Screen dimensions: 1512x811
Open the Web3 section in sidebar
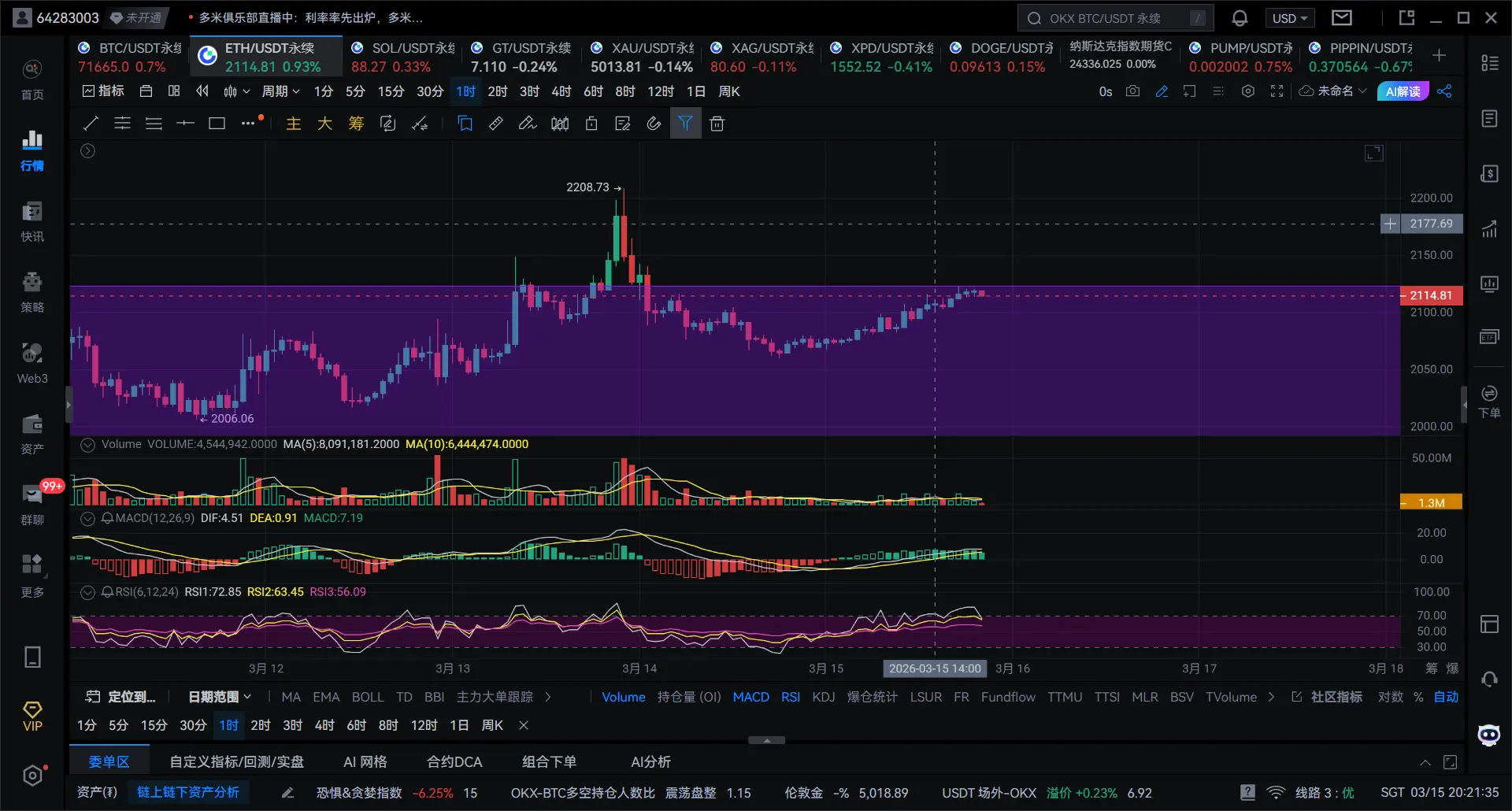32,363
